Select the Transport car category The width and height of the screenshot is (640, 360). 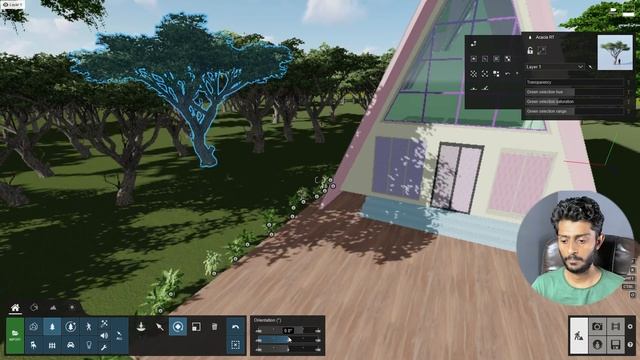pyautogui.click(x=71, y=345)
